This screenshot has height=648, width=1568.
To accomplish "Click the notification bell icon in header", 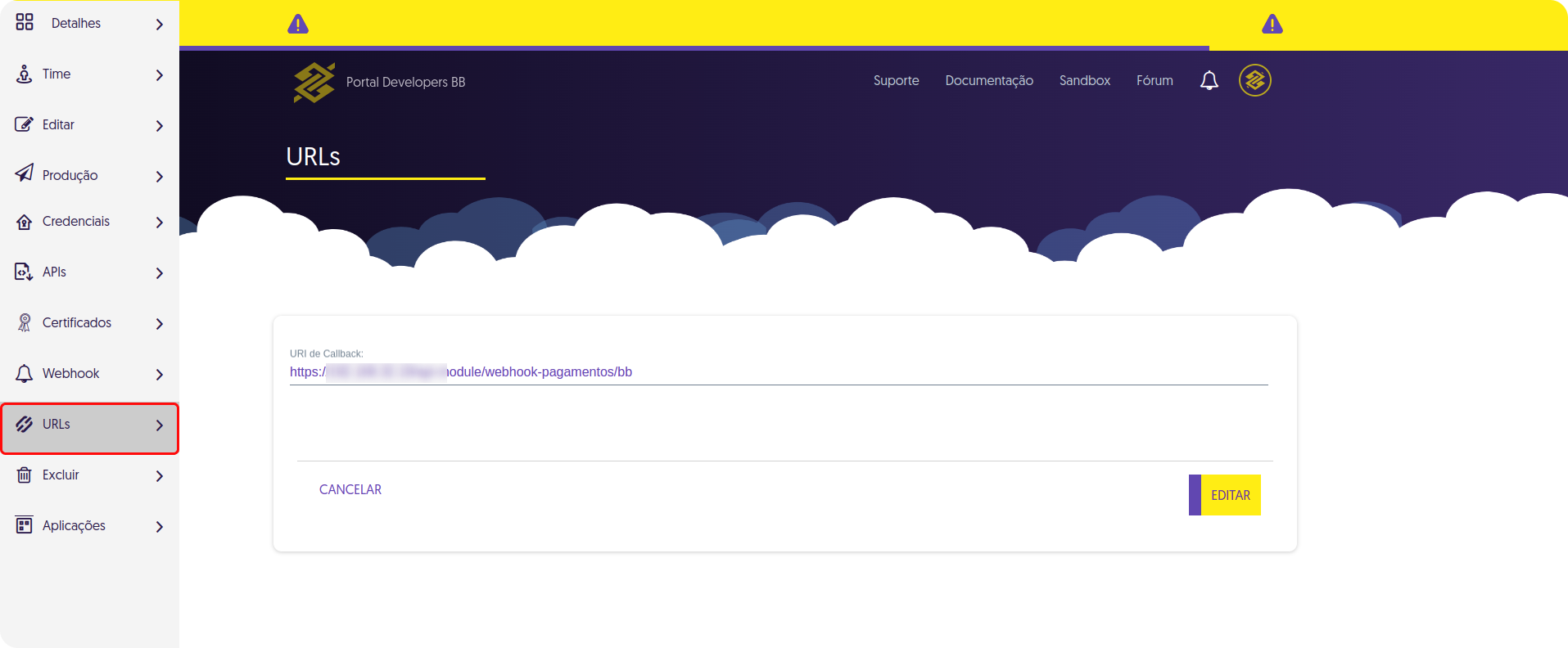I will coord(1209,80).
